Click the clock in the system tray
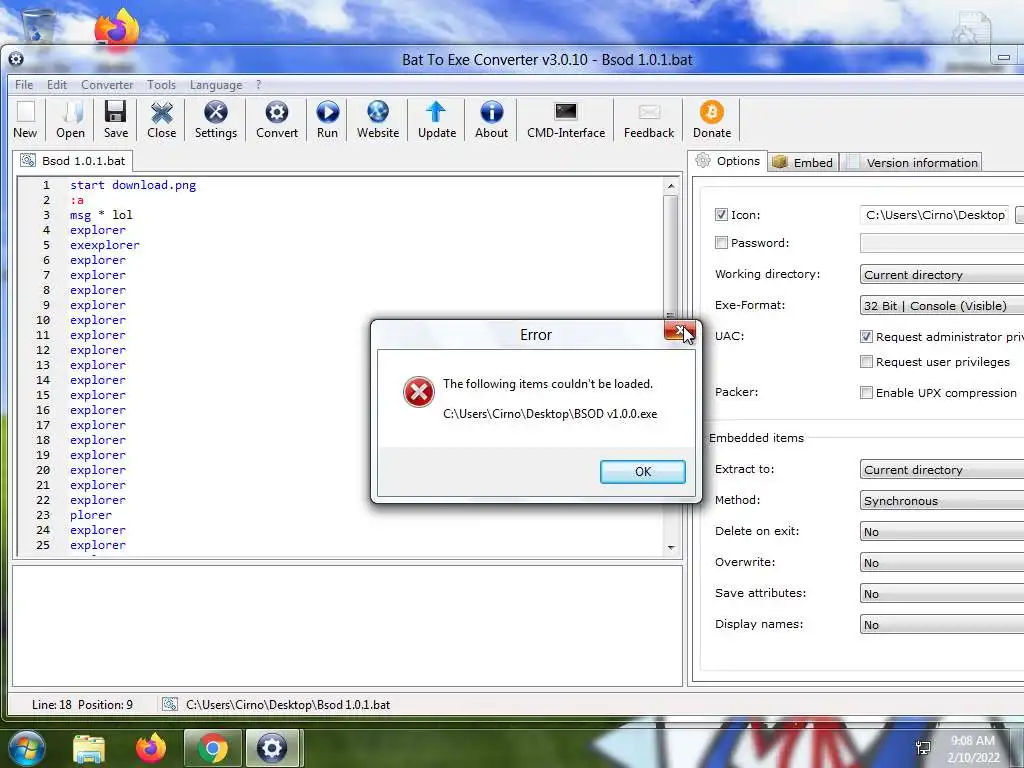 [973, 748]
